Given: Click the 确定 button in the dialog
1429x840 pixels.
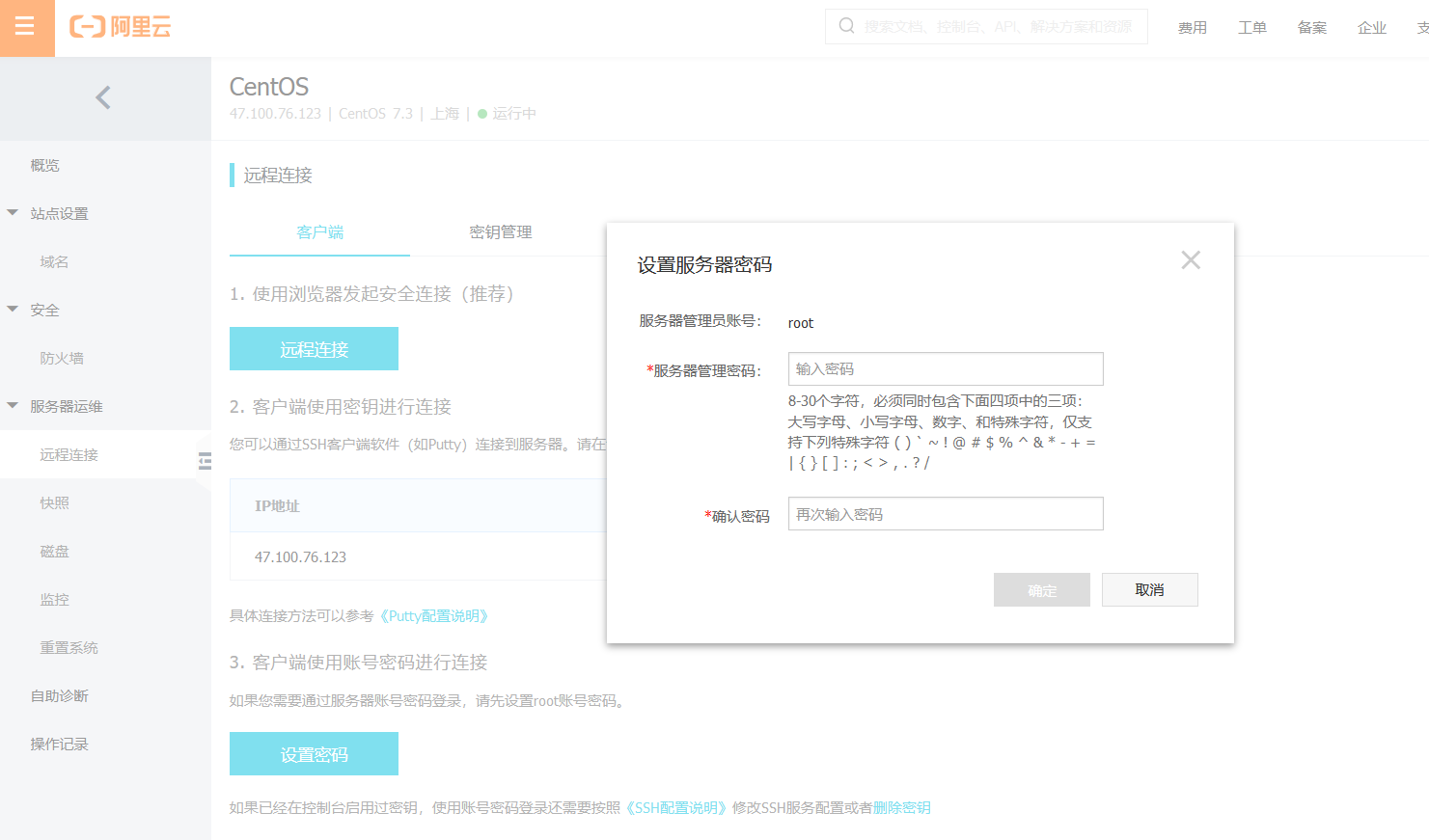Looking at the screenshot, I should click(1041, 589).
